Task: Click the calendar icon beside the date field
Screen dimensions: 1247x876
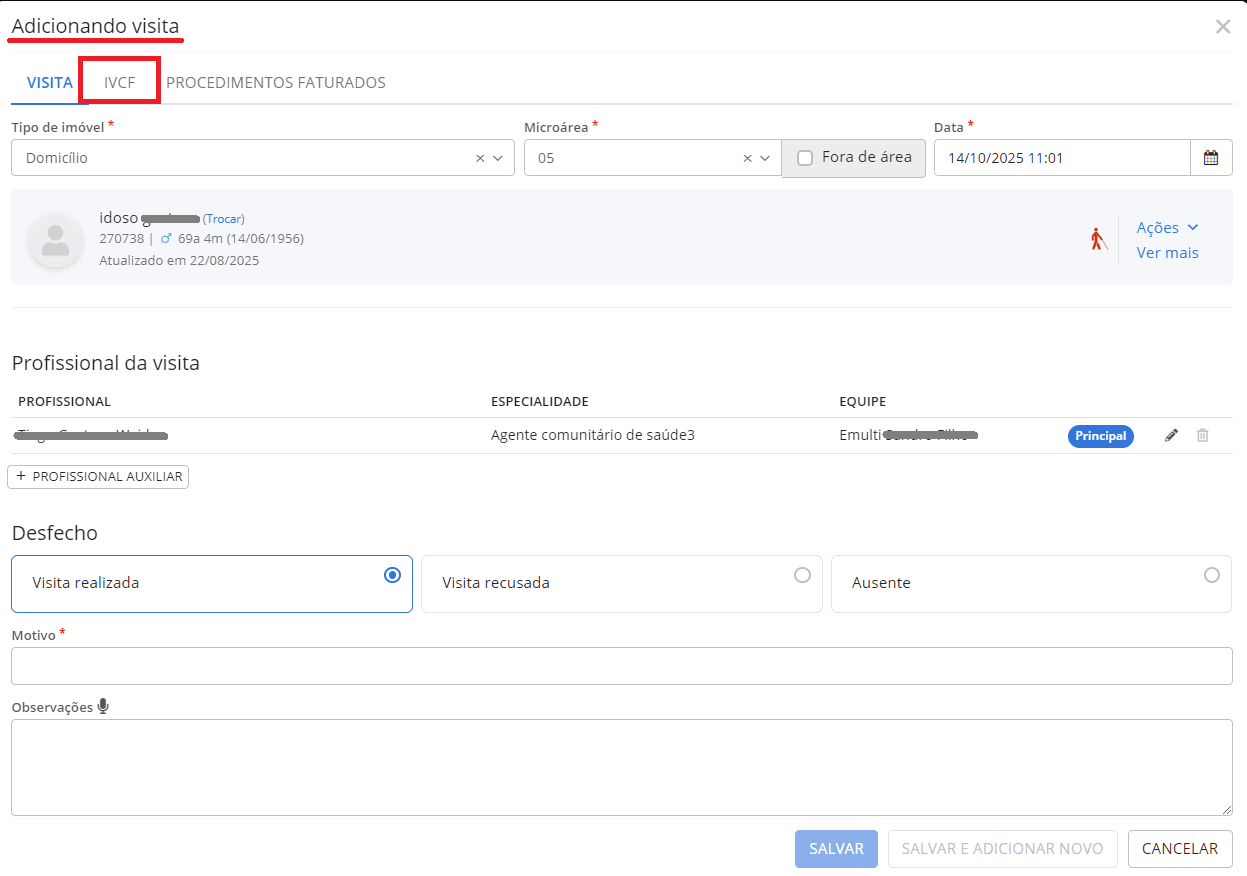Action: click(1211, 158)
